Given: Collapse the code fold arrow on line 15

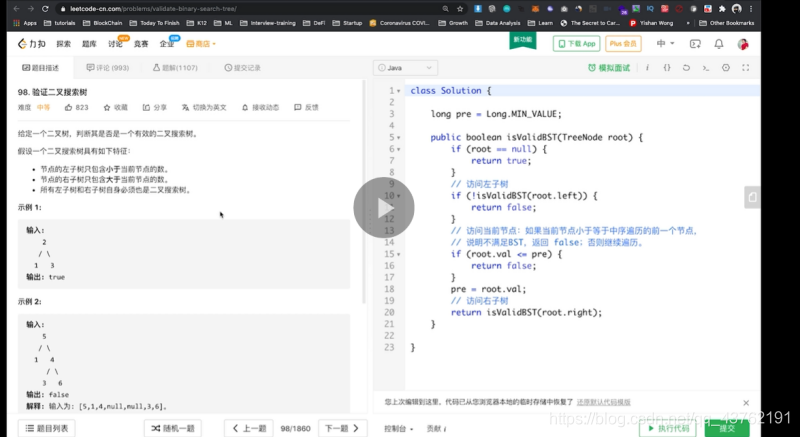Looking at the screenshot, I should [398, 254].
